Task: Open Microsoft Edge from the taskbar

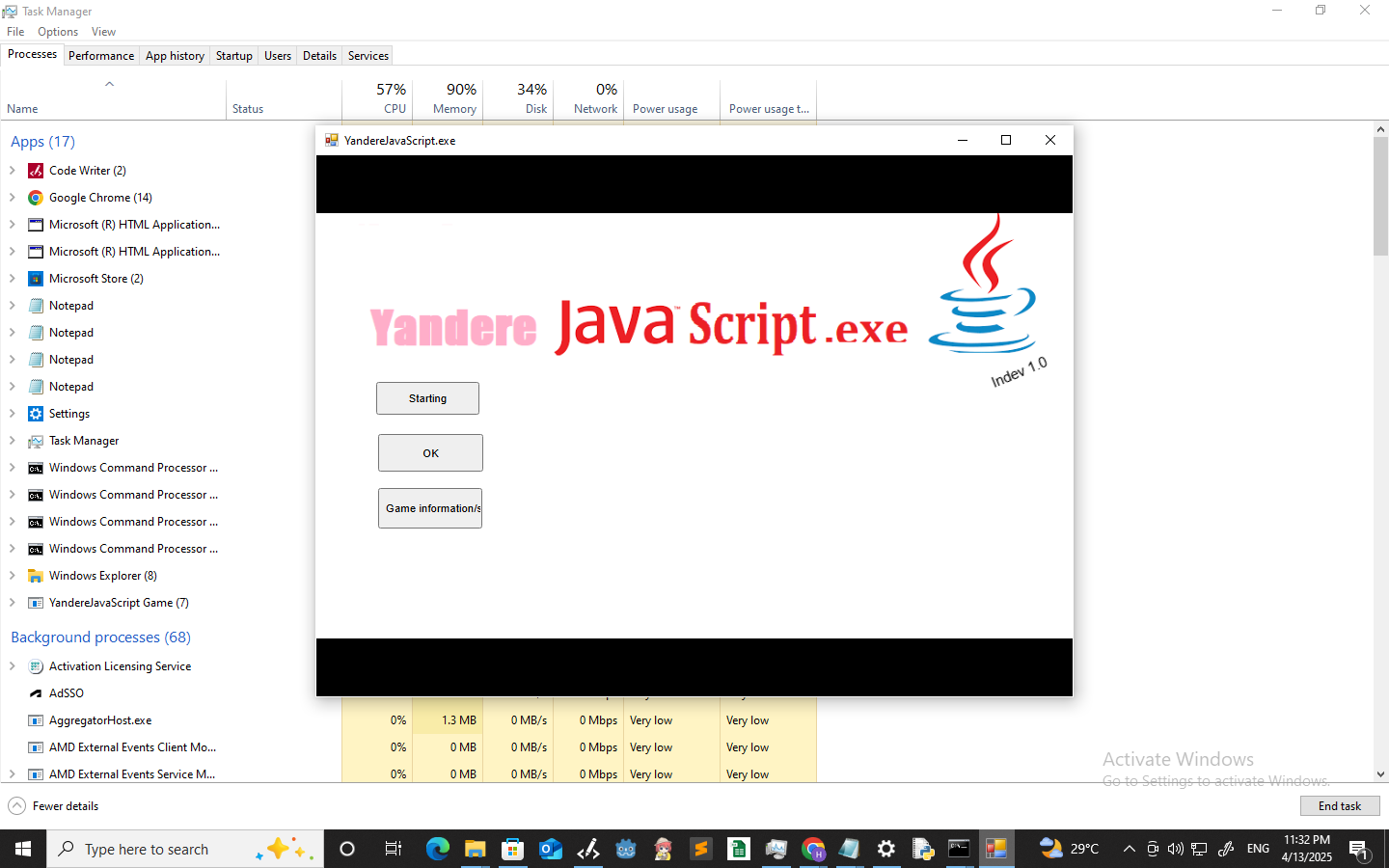Action: point(438,849)
